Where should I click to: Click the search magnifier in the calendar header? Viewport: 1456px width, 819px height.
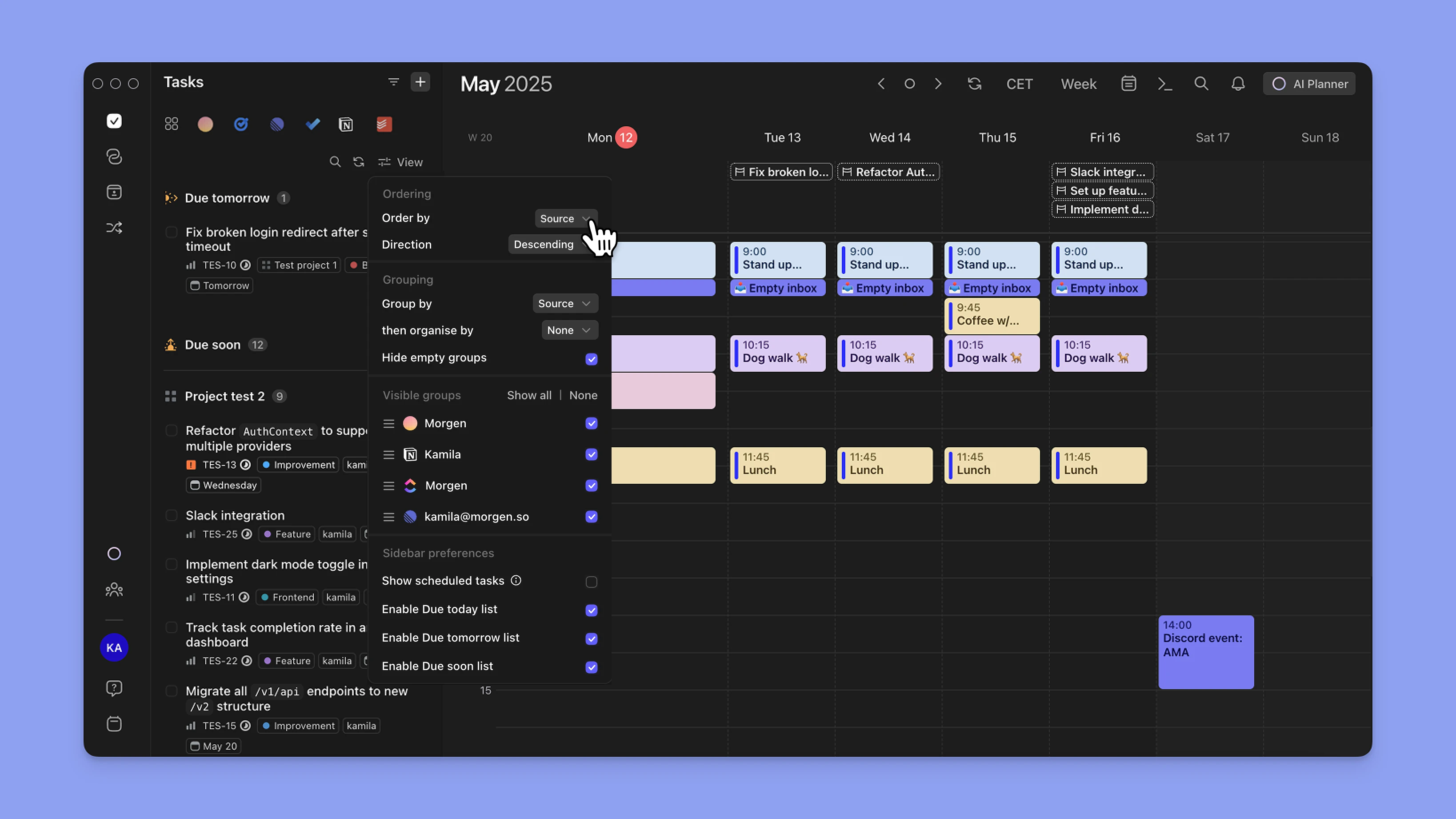click(x=1201, y=84)
